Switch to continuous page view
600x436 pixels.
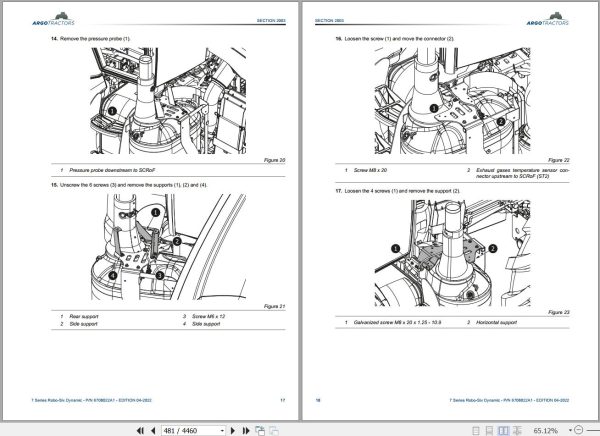(x=489, y=431)
